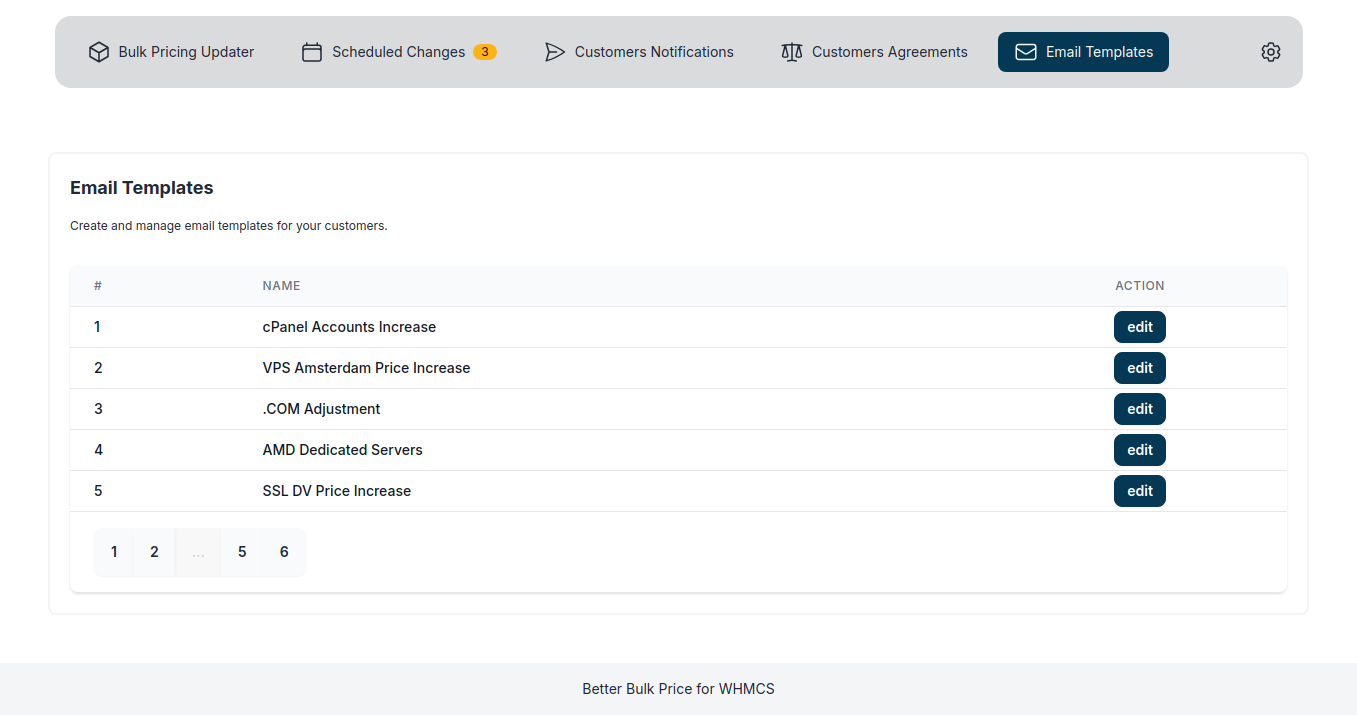
Task: Jump to the last page, page 6
Action: click(x=284, y=551)
